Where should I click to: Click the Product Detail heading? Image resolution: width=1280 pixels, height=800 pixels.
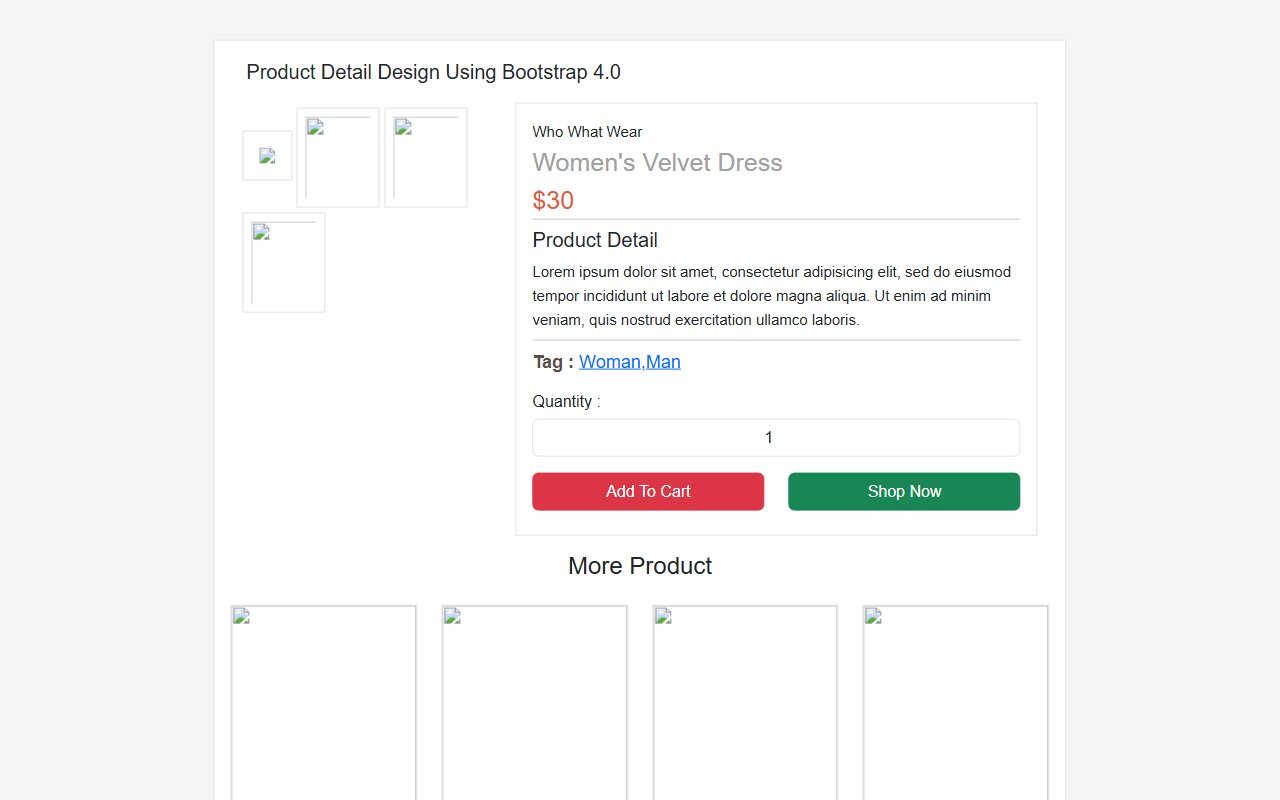coord(595,240)
